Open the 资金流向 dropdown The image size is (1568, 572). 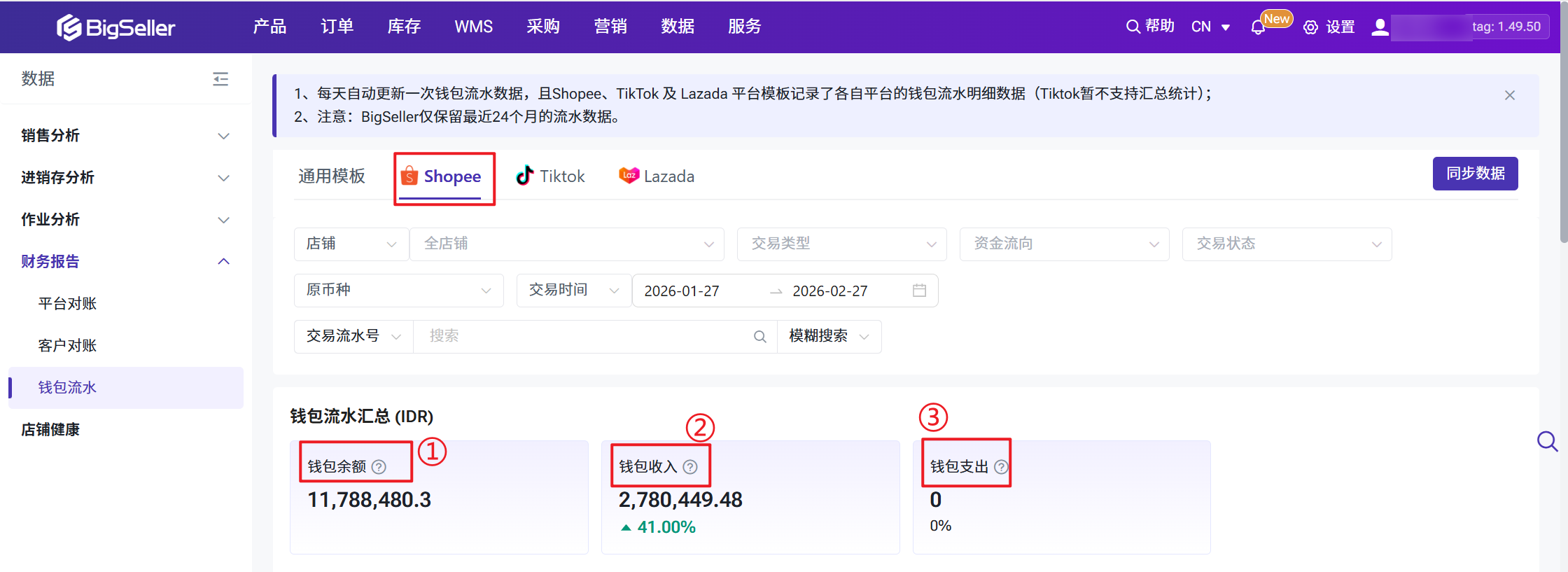coord(1064,244)
